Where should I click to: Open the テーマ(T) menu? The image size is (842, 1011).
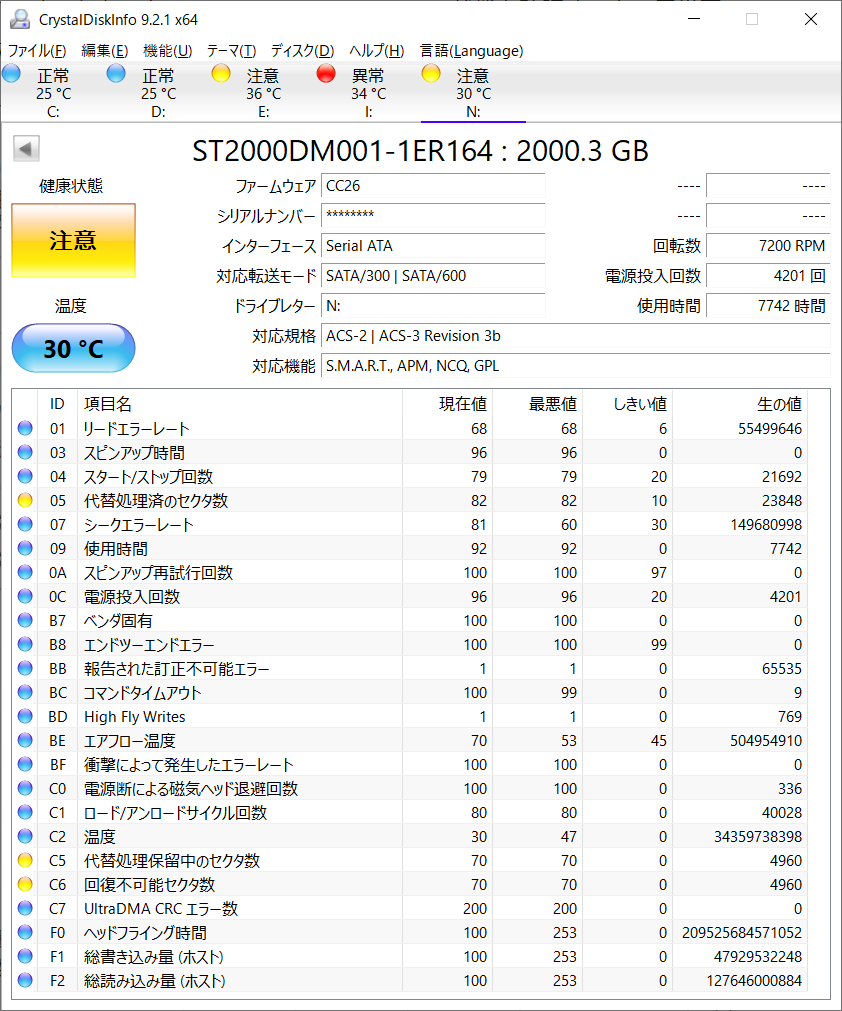coord(231,51)
